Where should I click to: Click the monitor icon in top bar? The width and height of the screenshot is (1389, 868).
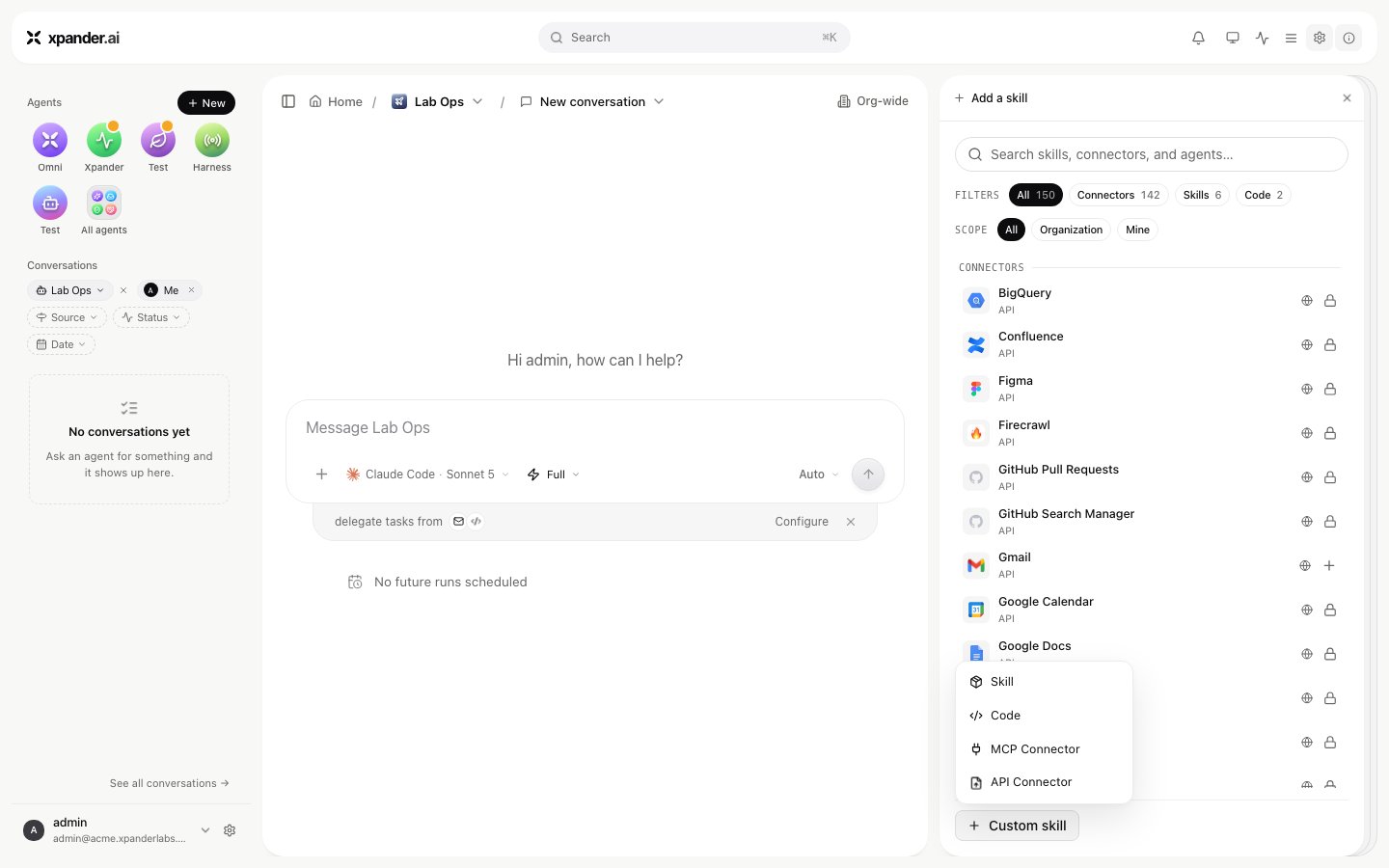click(1233, 38)
